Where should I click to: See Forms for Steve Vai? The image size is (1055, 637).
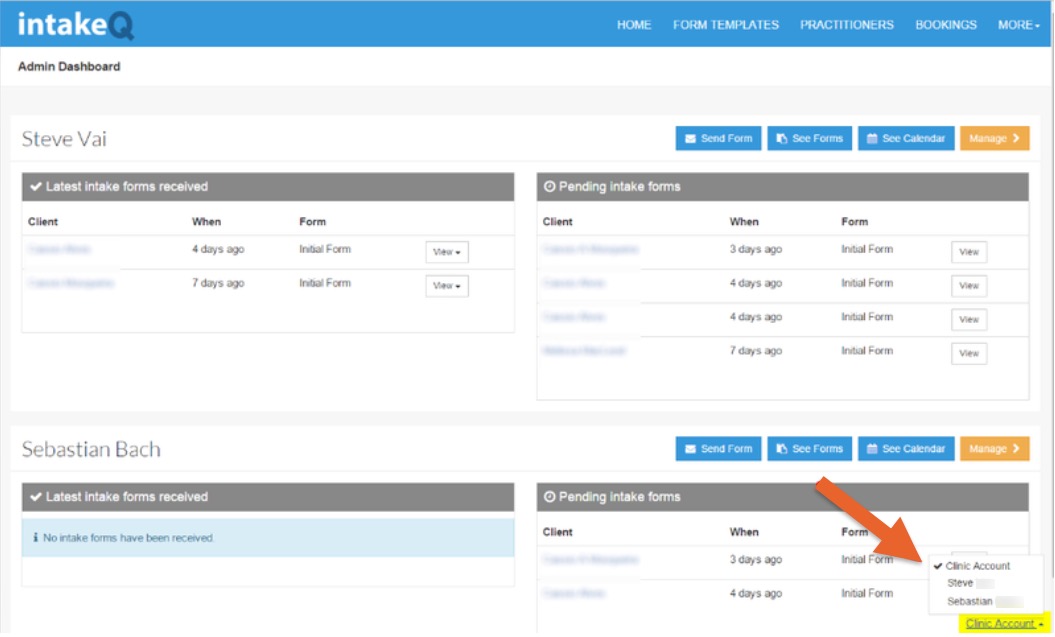[809, 138]
